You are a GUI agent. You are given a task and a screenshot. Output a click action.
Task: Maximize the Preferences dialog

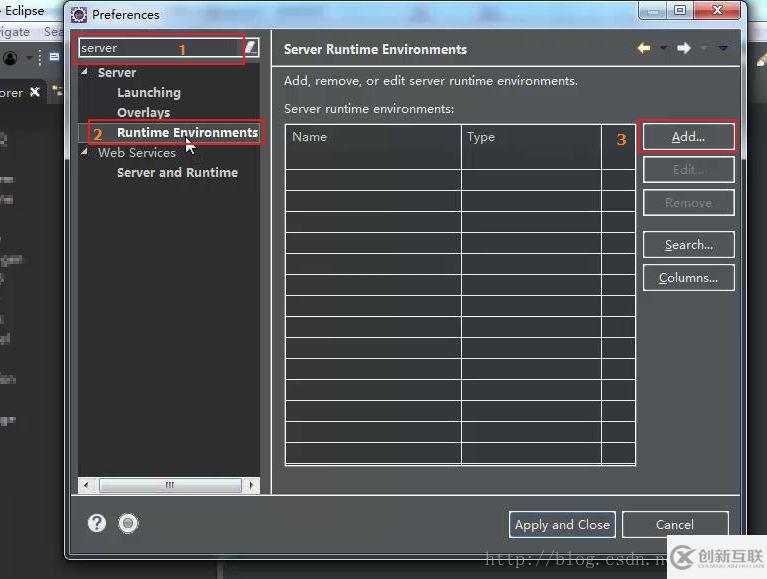pos(680,10)
